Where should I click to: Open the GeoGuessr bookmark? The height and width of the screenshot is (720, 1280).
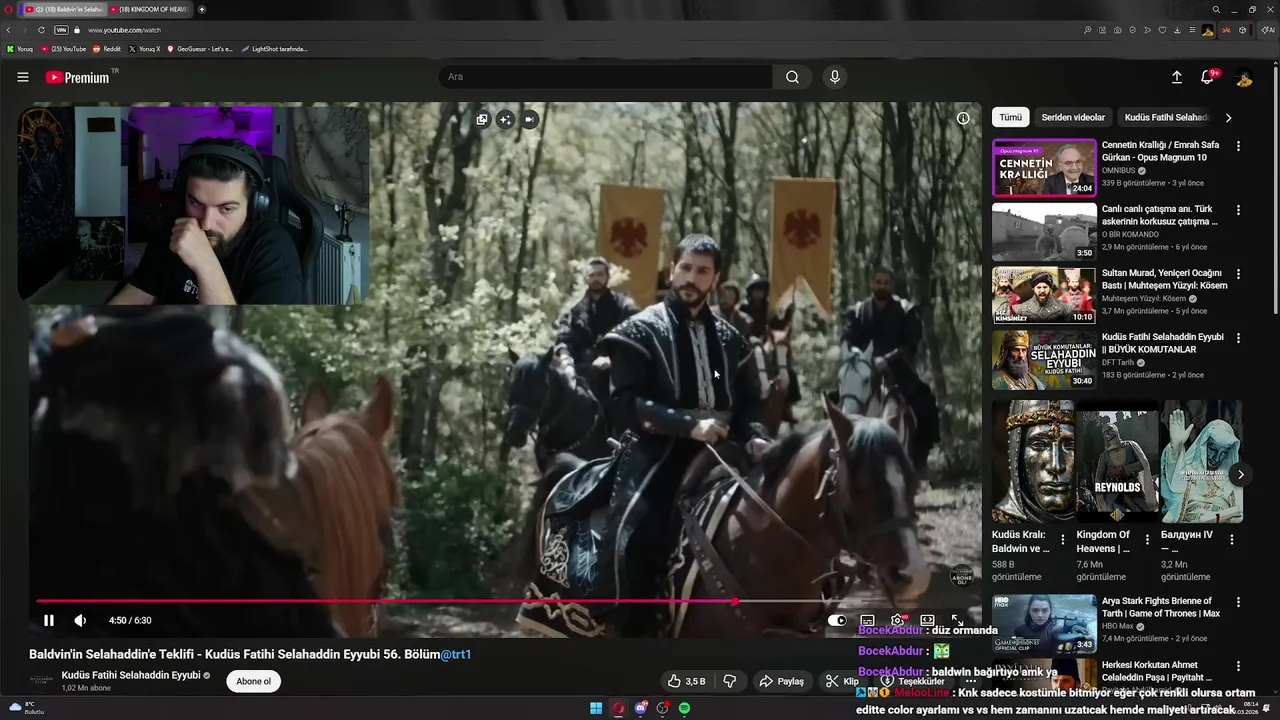click(x=200, y=49)
